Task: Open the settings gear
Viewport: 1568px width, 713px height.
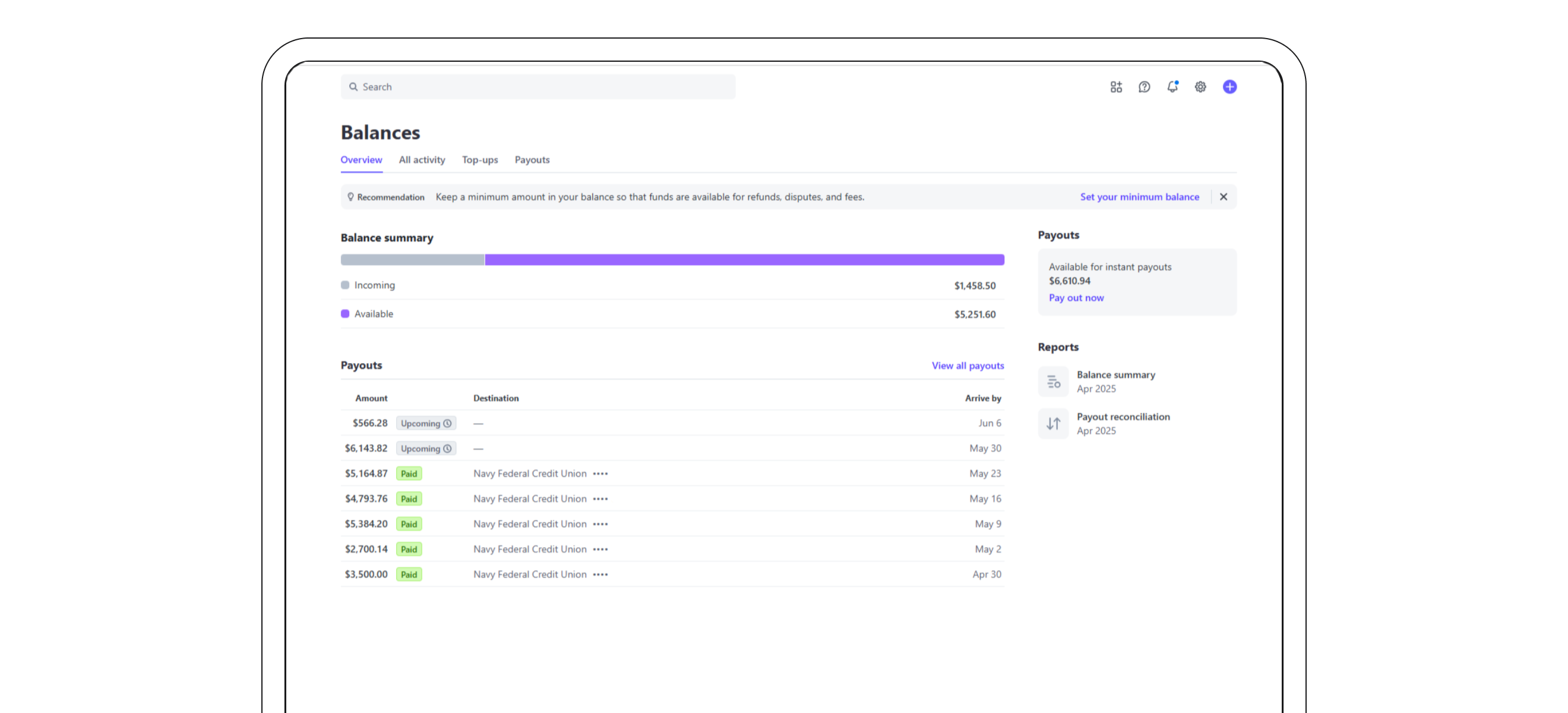Action: pyautogui.click(x=1200, y=87)
